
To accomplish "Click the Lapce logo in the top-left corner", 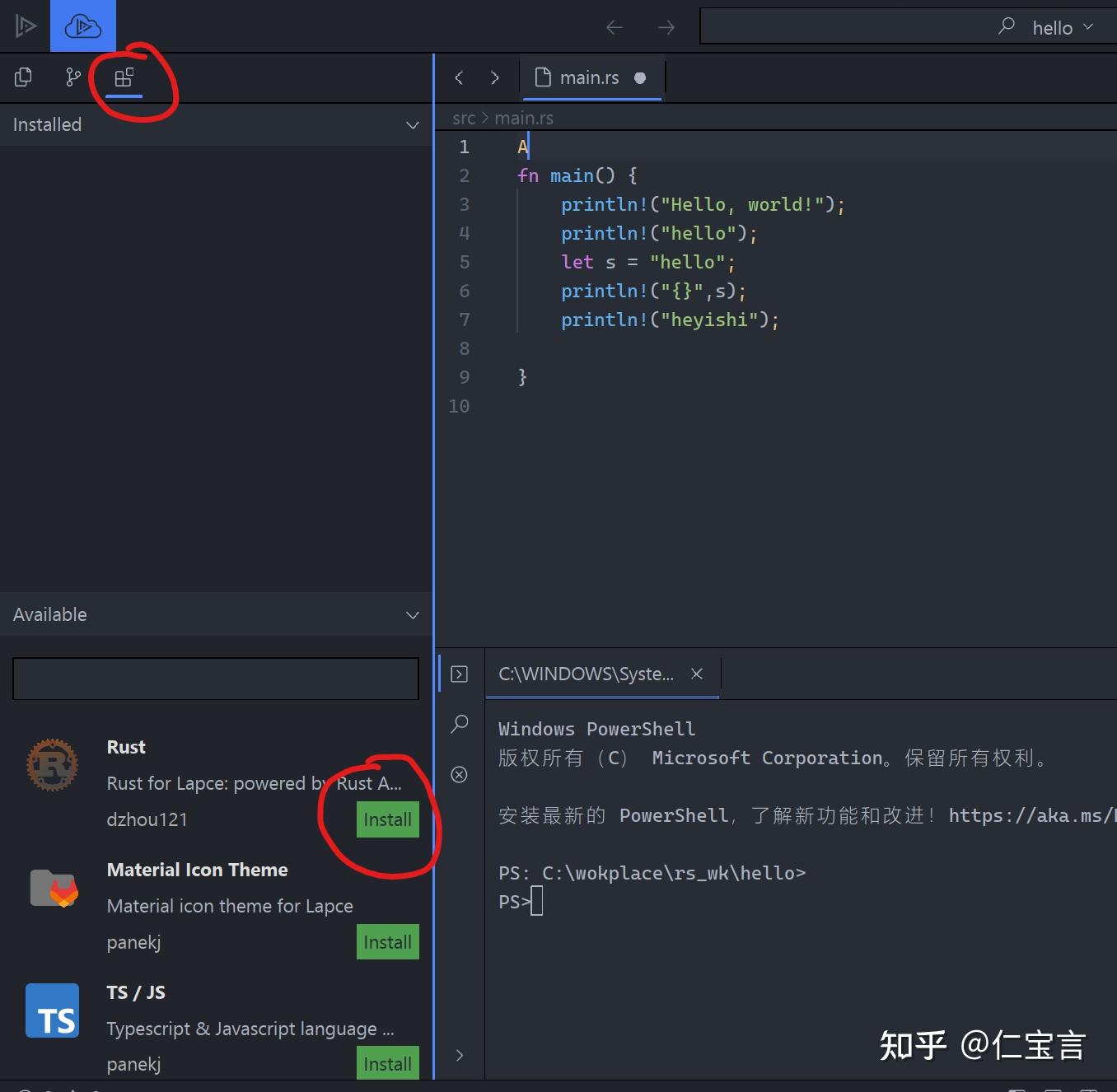I will pos(25,25).
